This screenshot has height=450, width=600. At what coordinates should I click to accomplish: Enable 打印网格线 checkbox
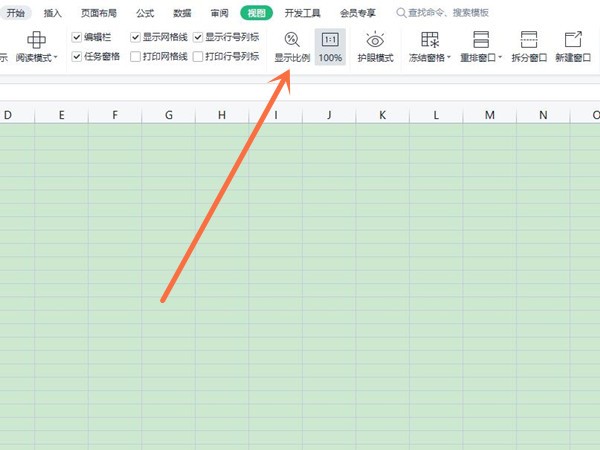pos(136,57)
